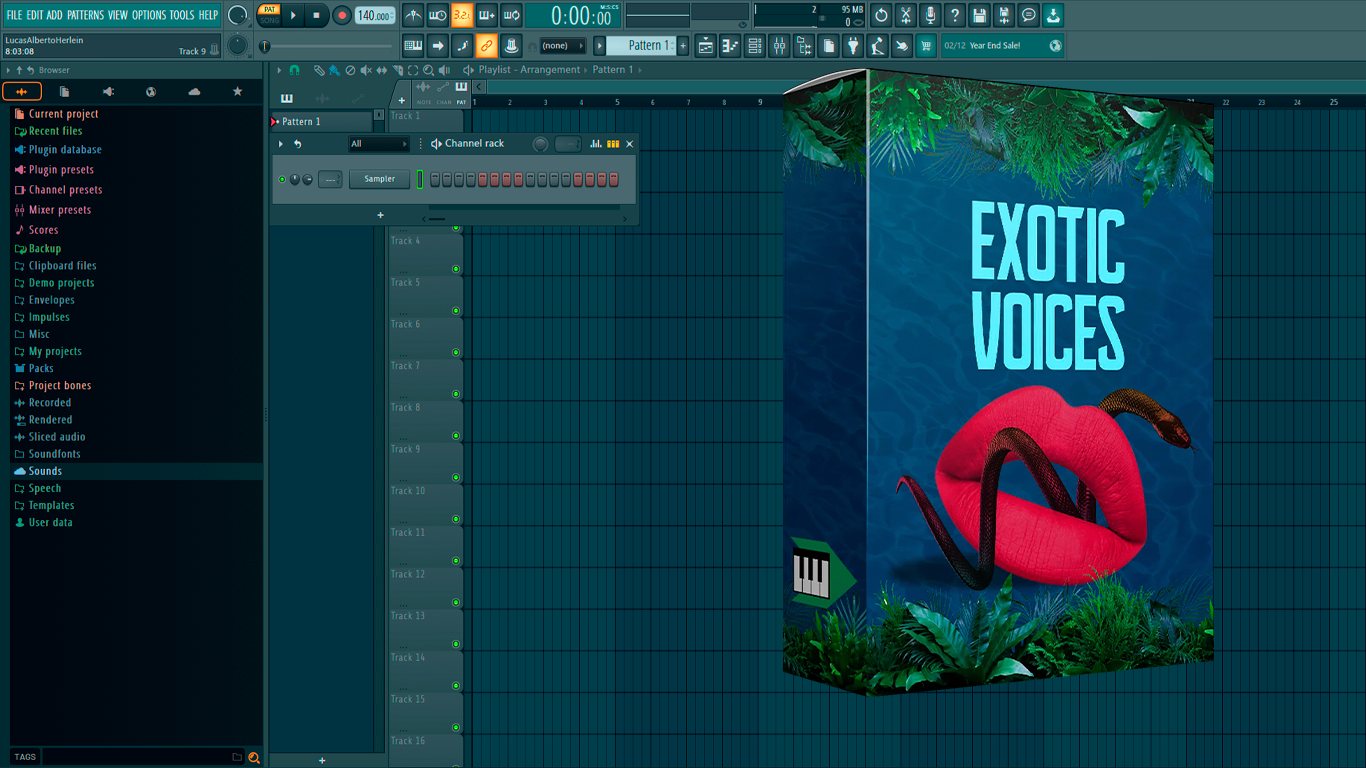Screen dimensions: 1366x768
Task: Select the playlist Mute tool speaker icon
Action: click(365, 70)
